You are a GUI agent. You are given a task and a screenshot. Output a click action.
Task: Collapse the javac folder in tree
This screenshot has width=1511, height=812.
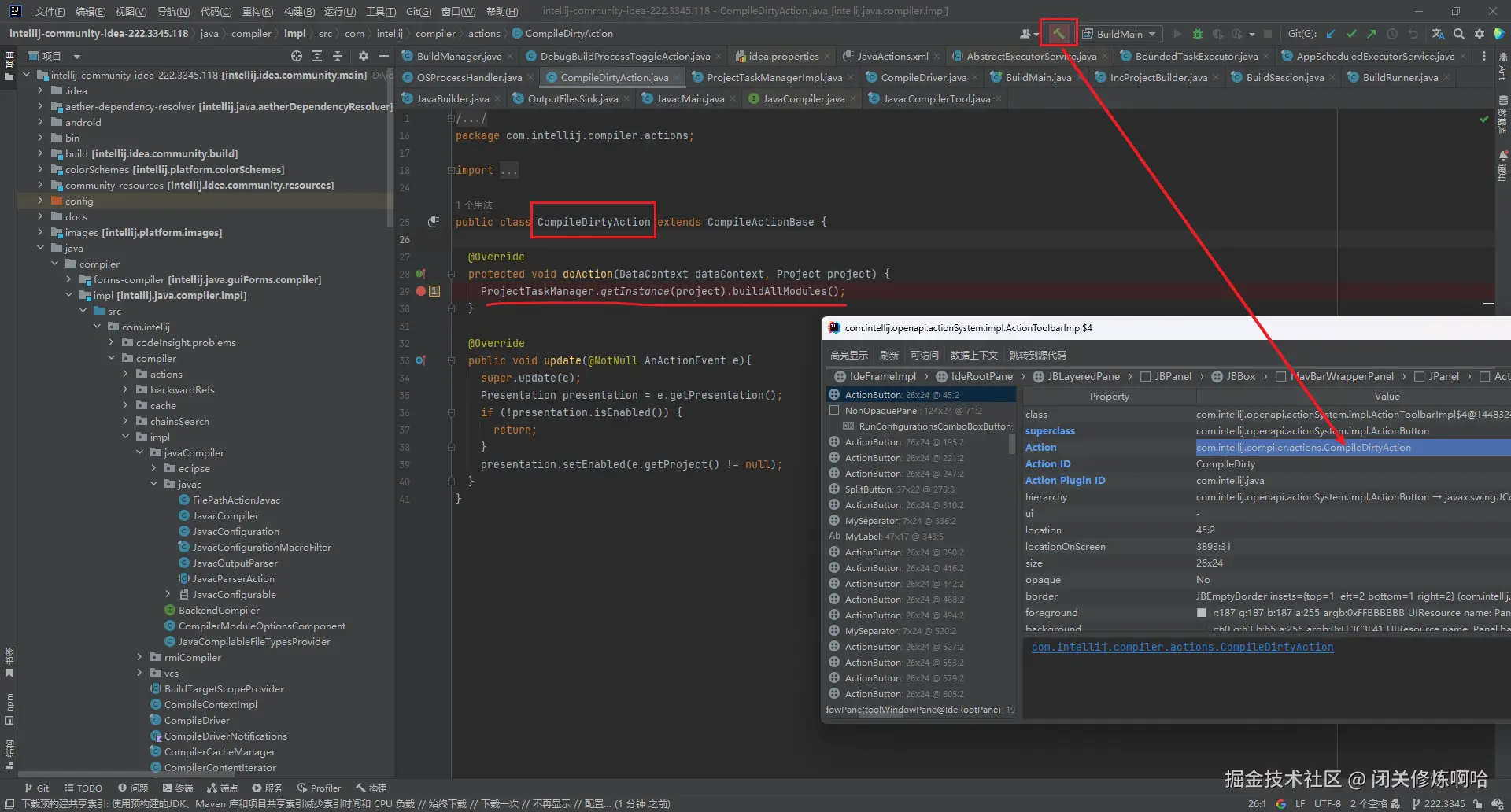[x=154, y=485]
